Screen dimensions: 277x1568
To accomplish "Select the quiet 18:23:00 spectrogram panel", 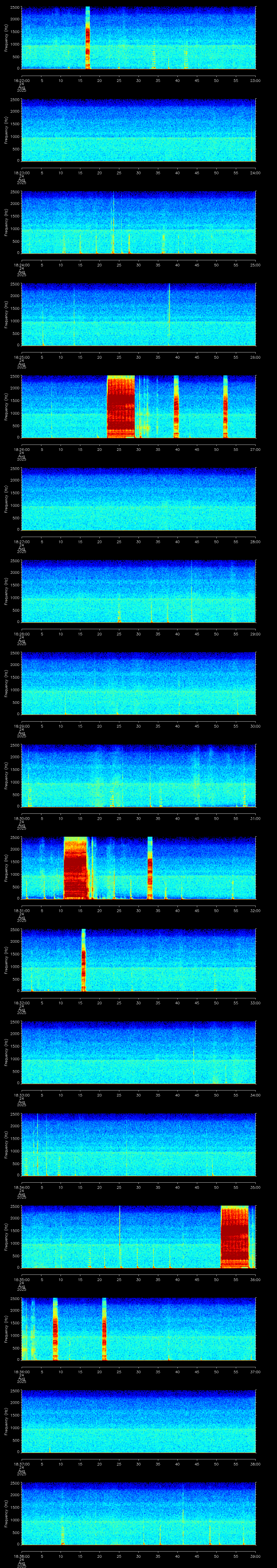I will (138, 130).
